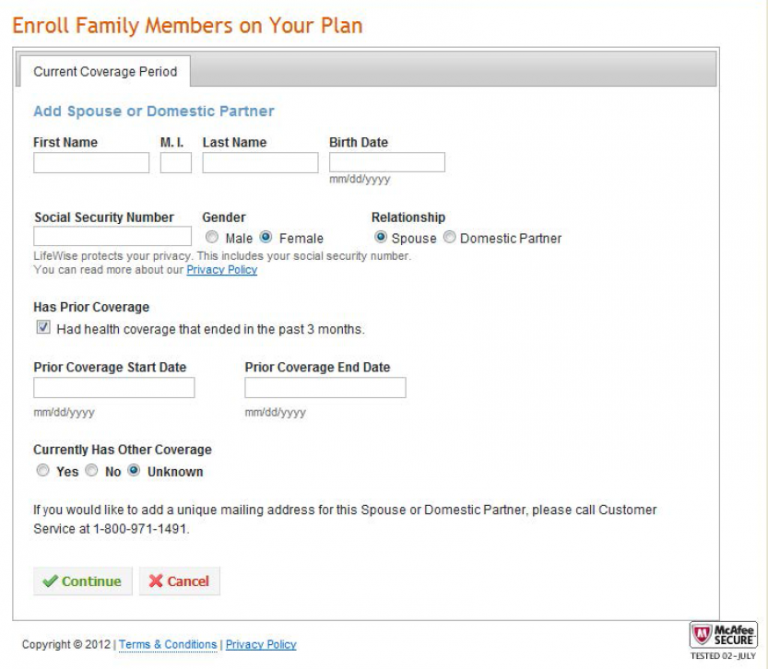Open the Terms & Conditions footer link
Viewport: 768px width, 669px height.
[168, 645]
